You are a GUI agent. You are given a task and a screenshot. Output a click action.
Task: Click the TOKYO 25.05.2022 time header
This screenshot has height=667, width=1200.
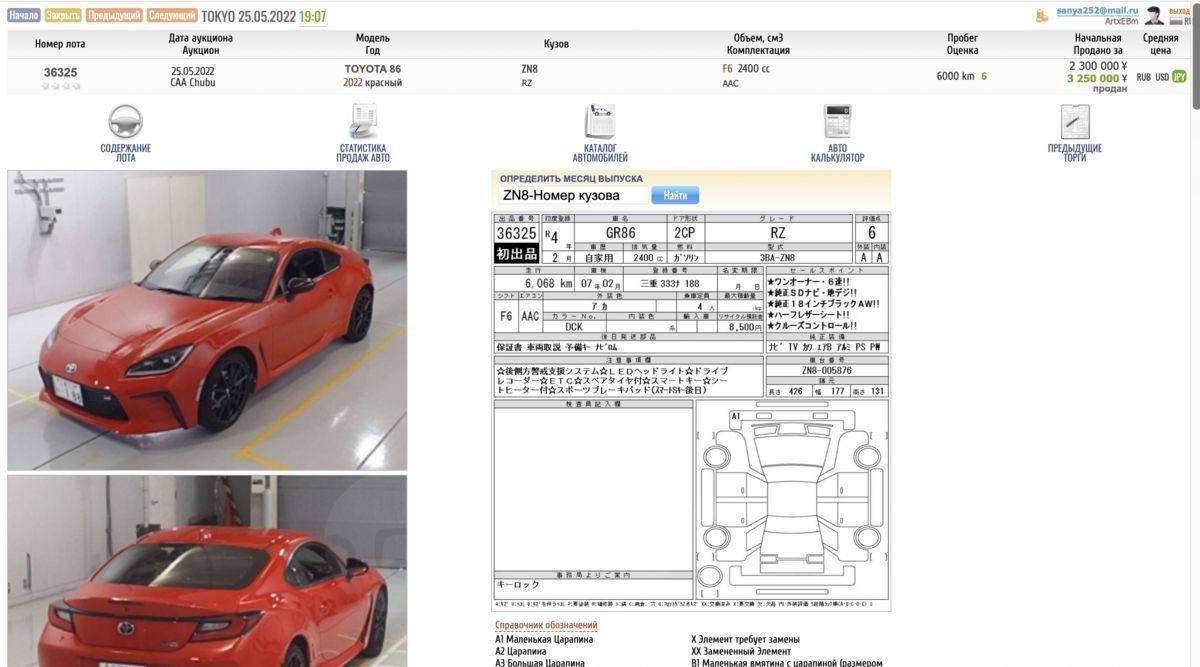264,16
